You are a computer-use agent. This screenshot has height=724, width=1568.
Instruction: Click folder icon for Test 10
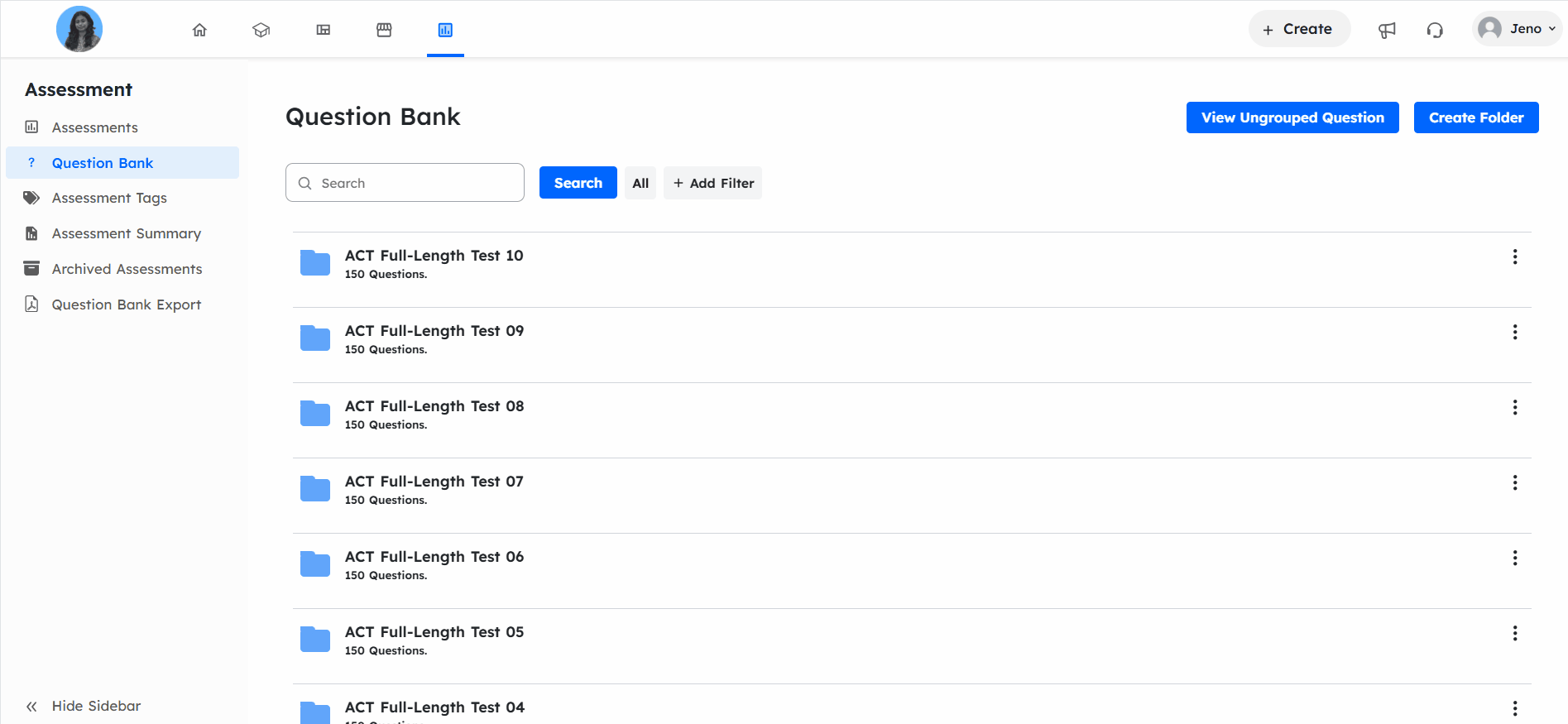[x=315, y=262]
